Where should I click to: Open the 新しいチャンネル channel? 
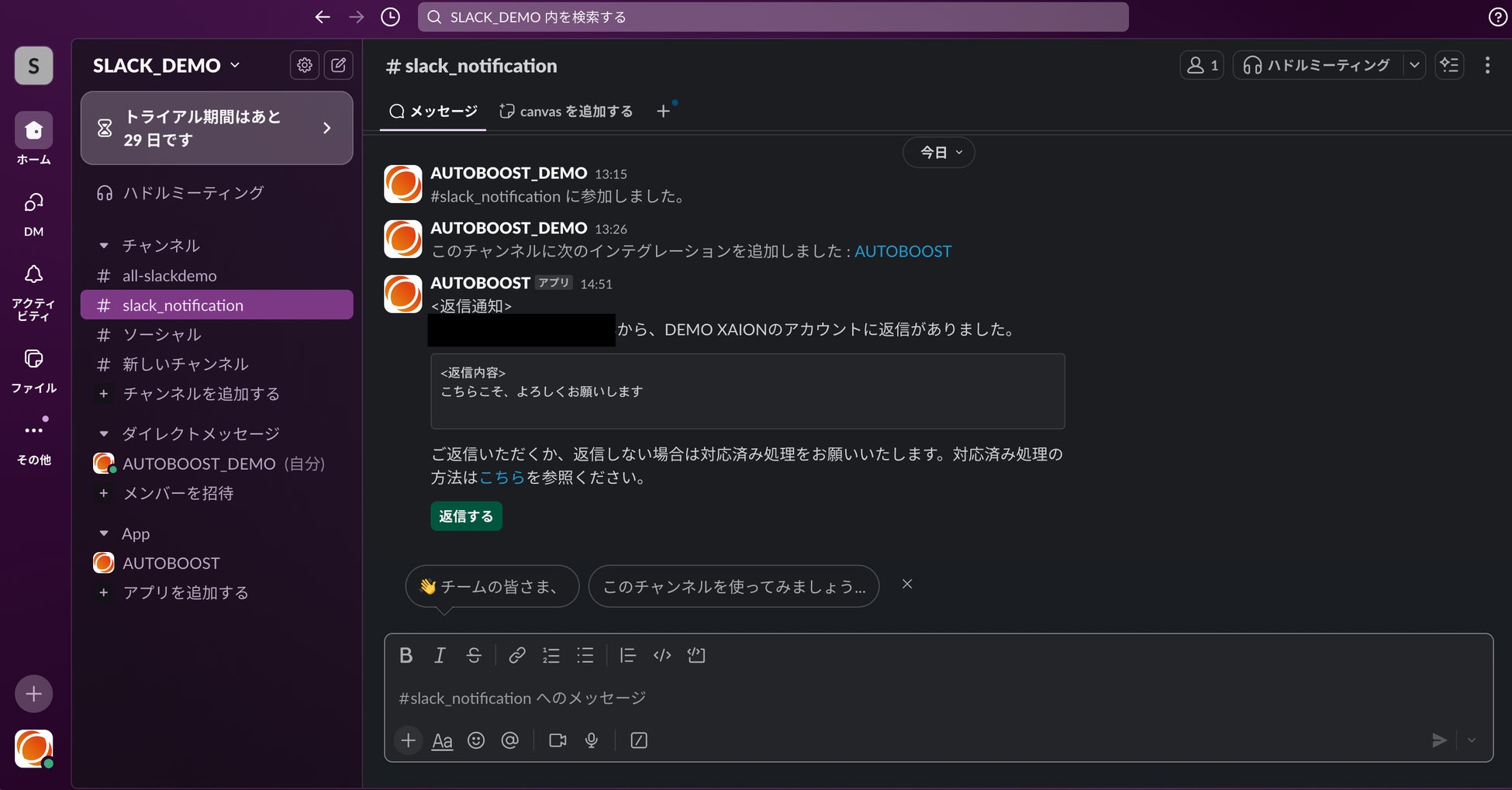click(x=217, y=364)
